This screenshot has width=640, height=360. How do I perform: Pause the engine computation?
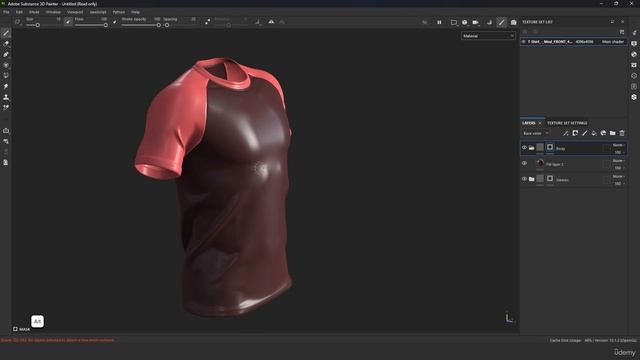439,22
